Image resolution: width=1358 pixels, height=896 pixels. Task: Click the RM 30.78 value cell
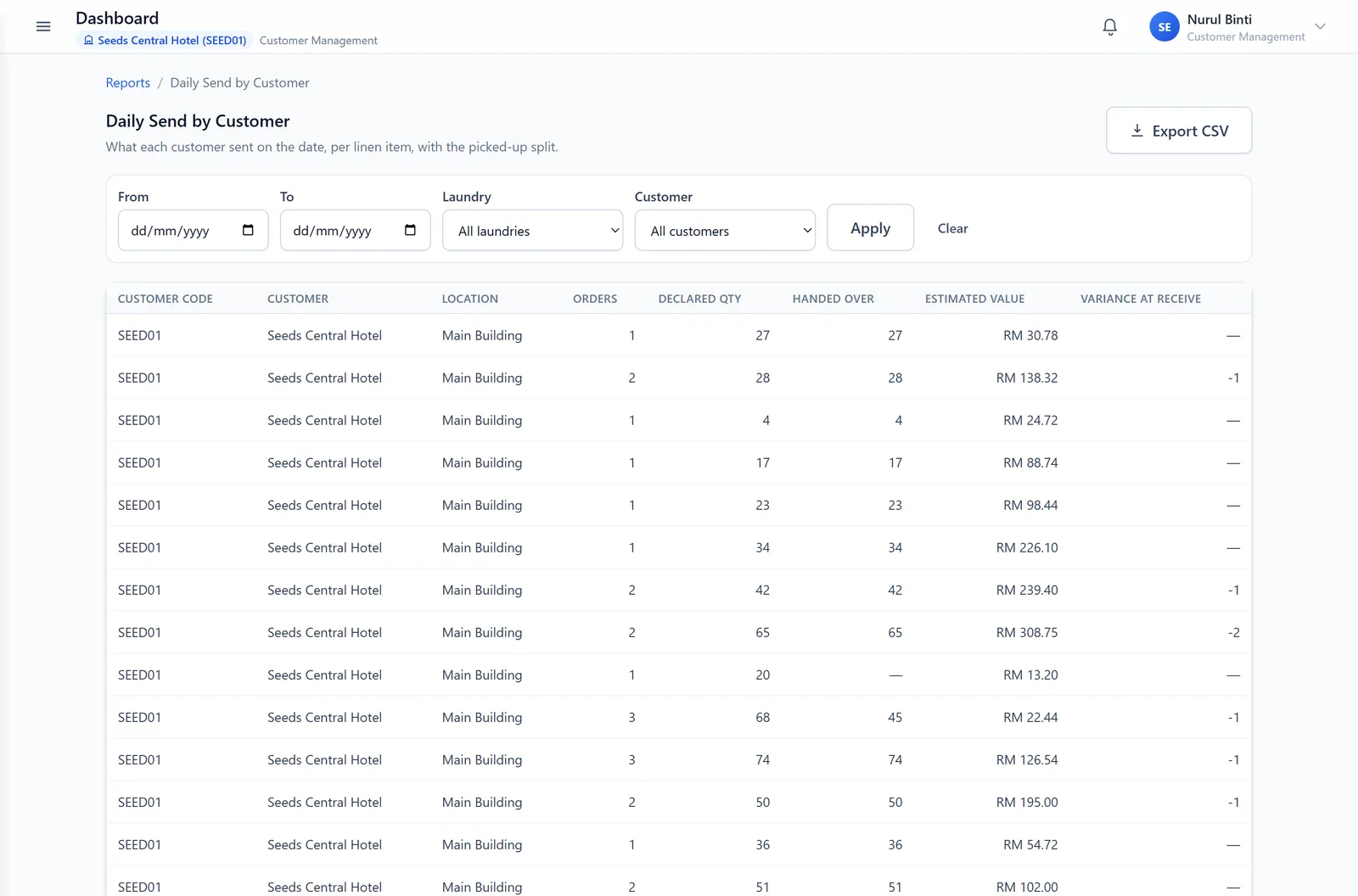pyautogui.click(x=1030, y=335)
